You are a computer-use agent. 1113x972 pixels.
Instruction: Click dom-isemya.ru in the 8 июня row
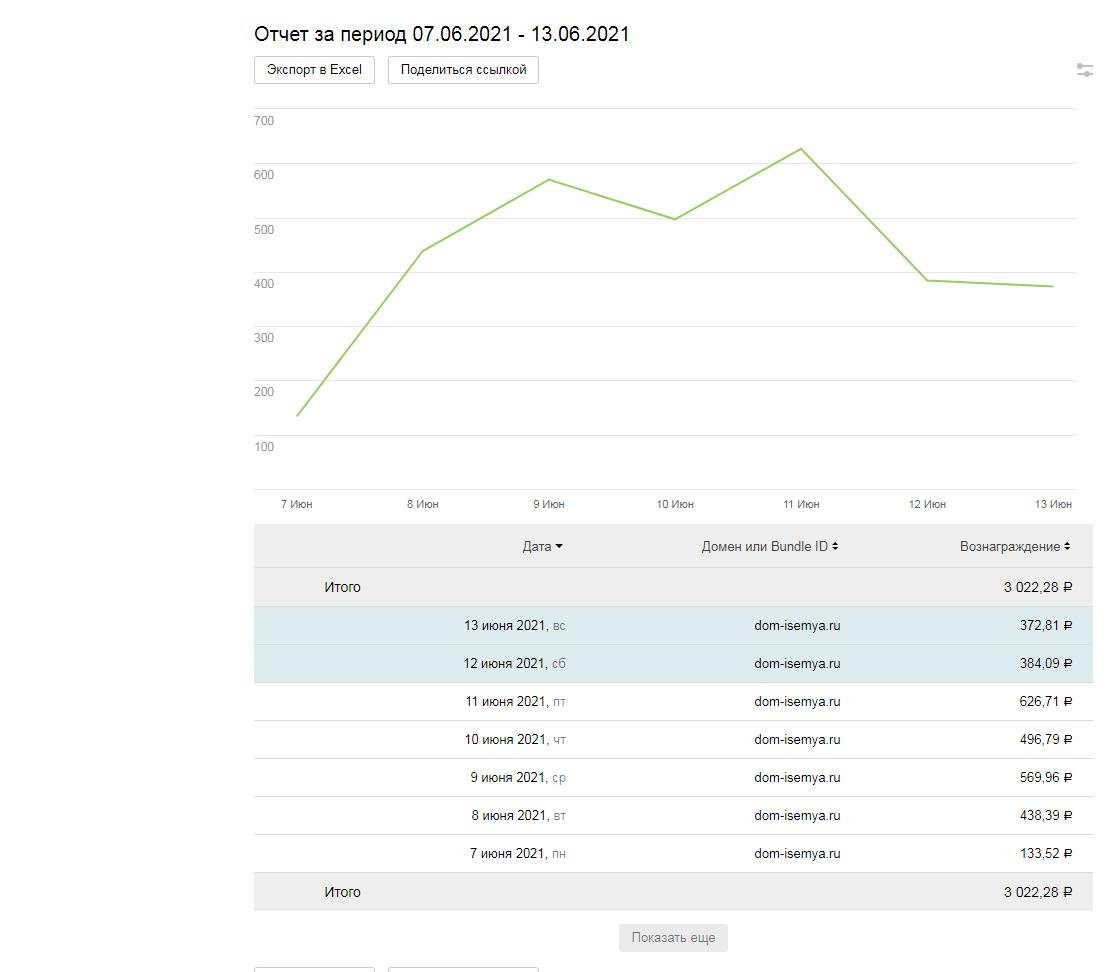coord(797,816)
